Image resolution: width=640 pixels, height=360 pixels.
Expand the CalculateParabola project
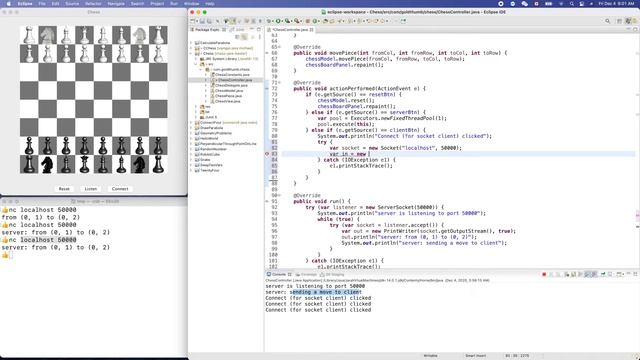(x=191, y=43)
